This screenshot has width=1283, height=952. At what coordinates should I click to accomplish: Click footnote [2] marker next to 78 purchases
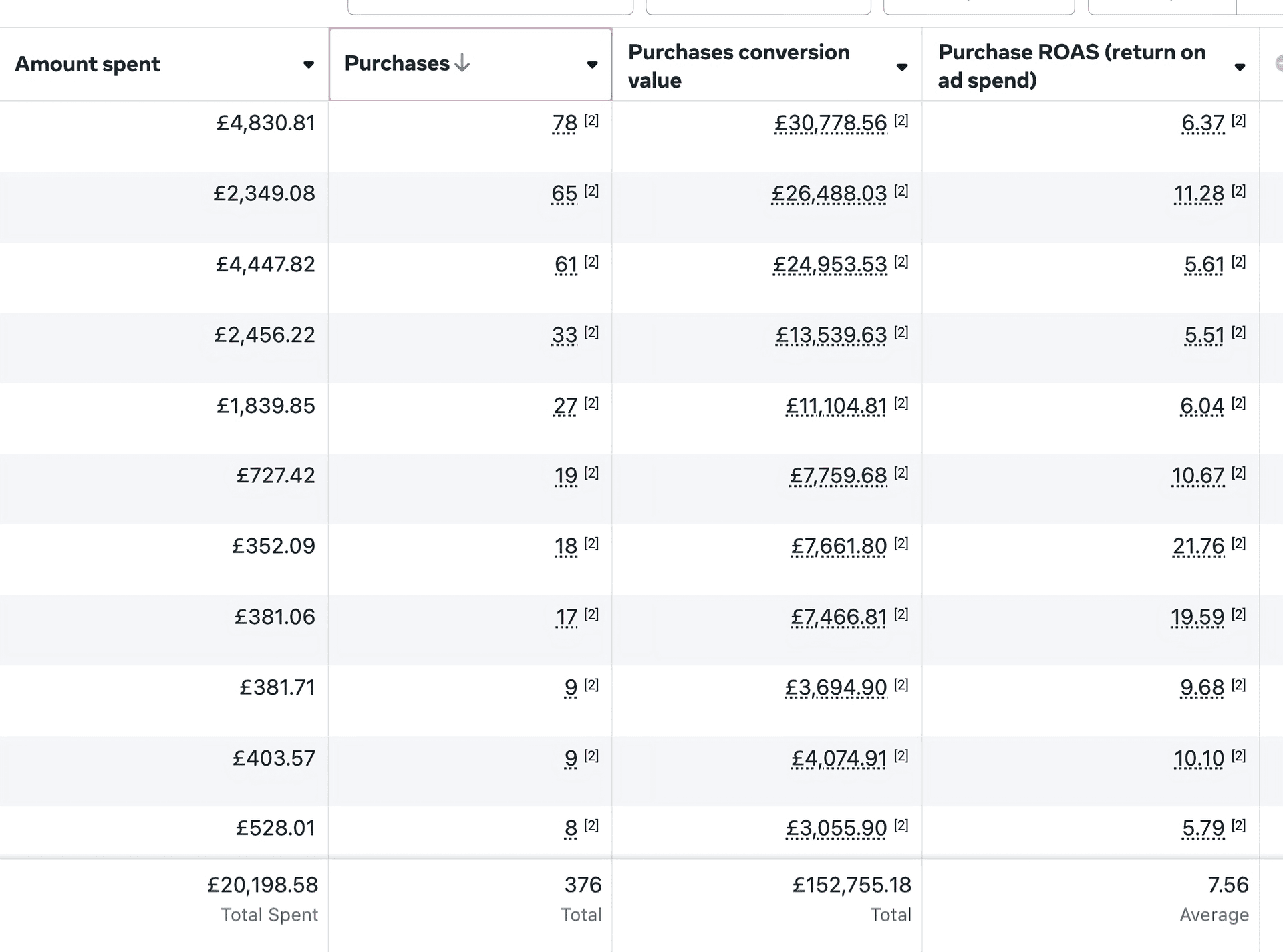click(591, 120)
